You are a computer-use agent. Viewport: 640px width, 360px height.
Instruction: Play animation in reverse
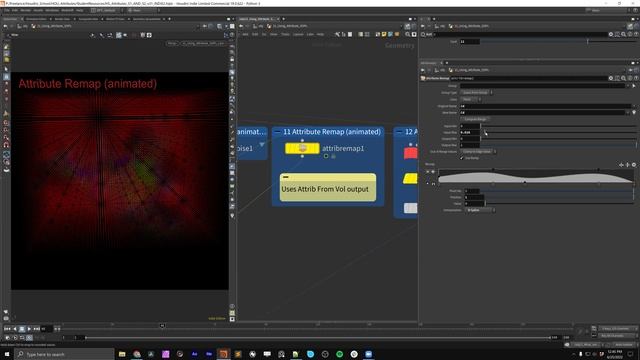(x=15, y=329)
